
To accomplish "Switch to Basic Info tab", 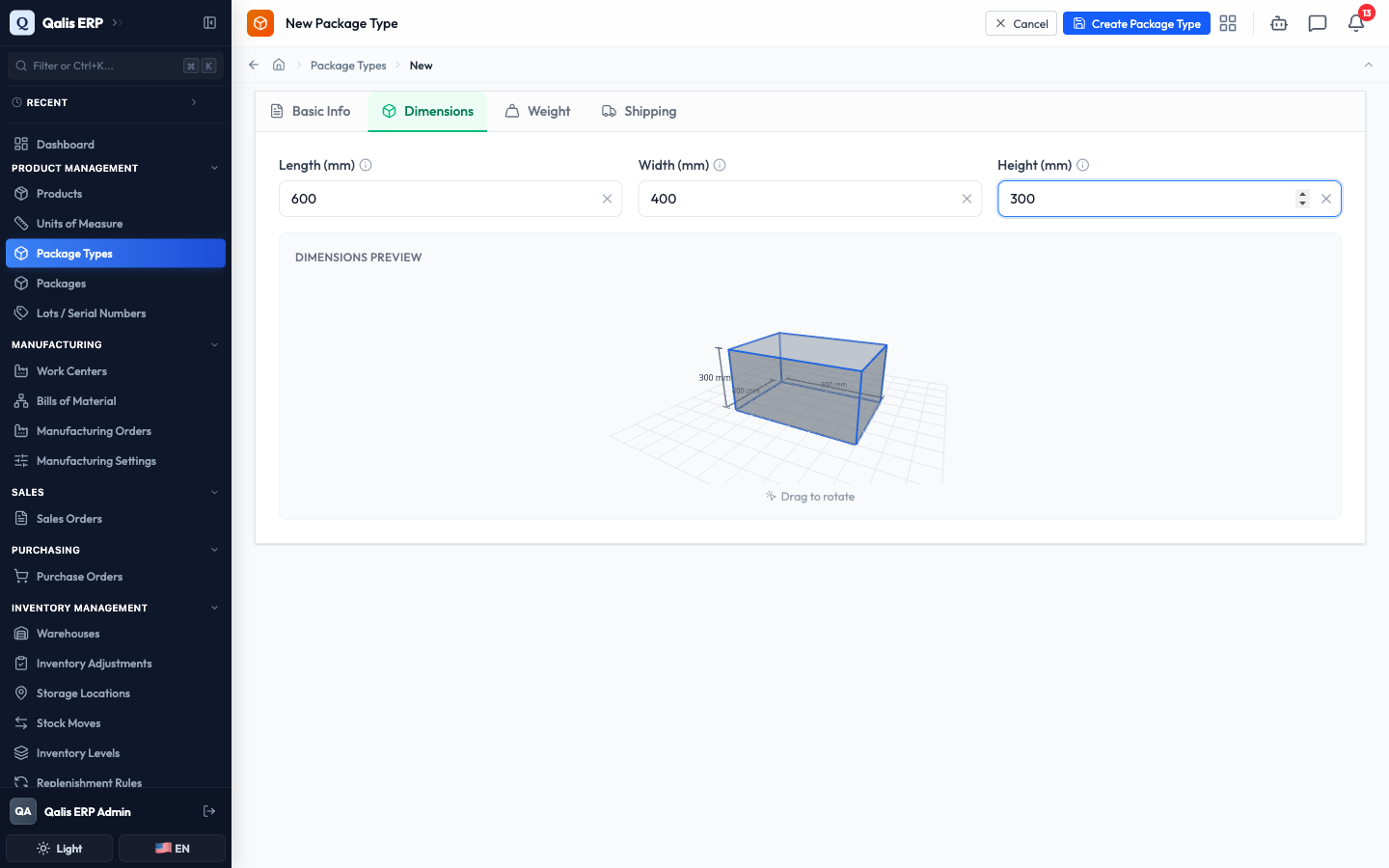I will [311, 111].
